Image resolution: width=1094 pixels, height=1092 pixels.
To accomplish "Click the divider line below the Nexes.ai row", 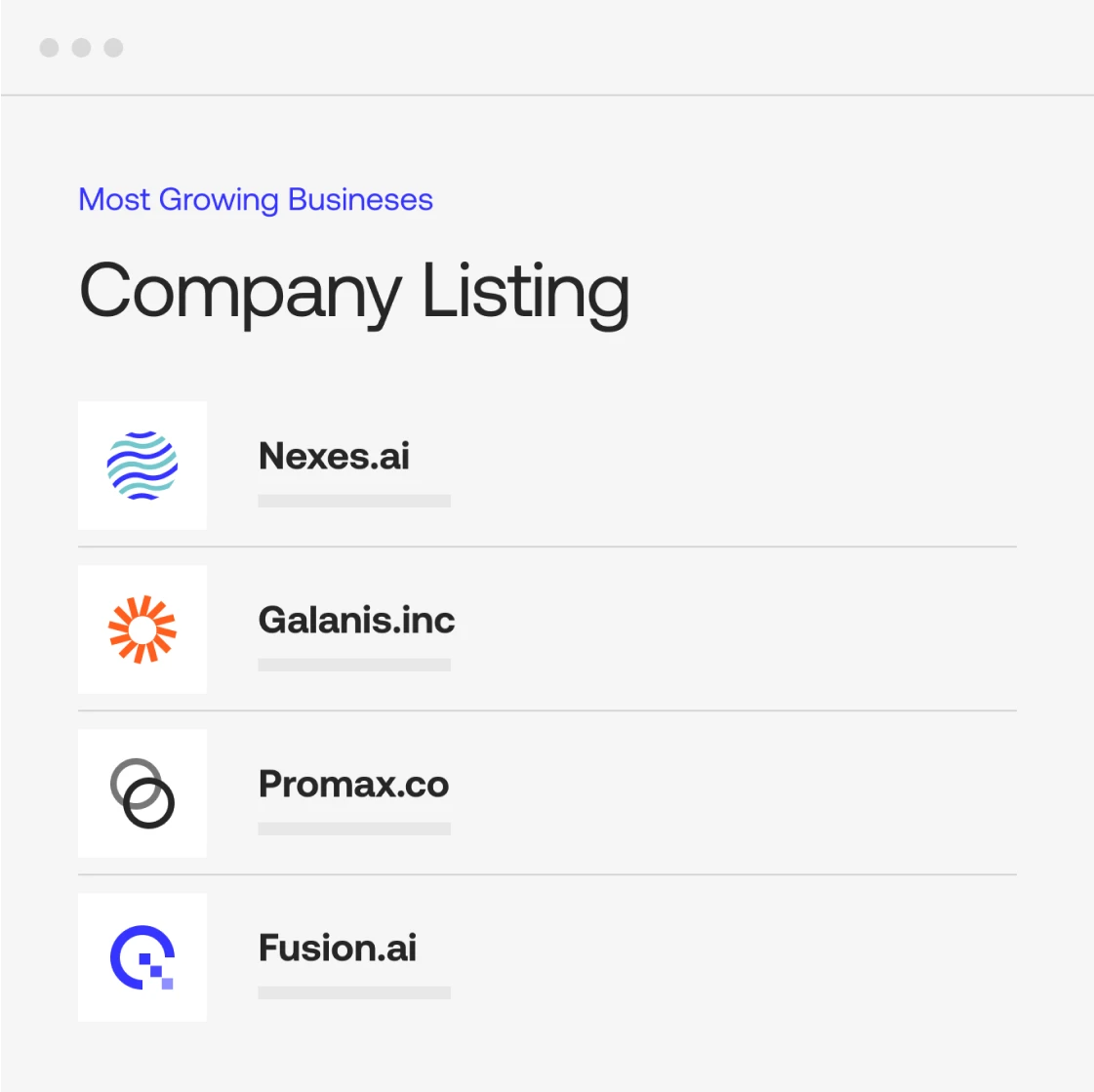I will click(547, 546).
